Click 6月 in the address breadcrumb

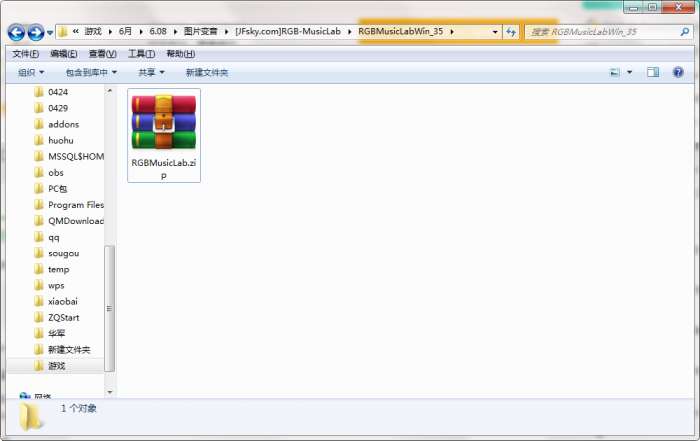coord(125,31)
